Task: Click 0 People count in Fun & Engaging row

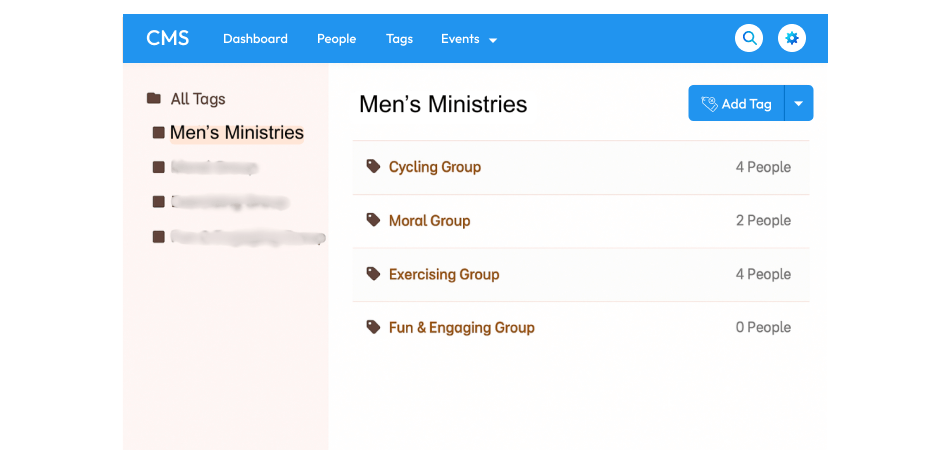Action: [763, 328]
